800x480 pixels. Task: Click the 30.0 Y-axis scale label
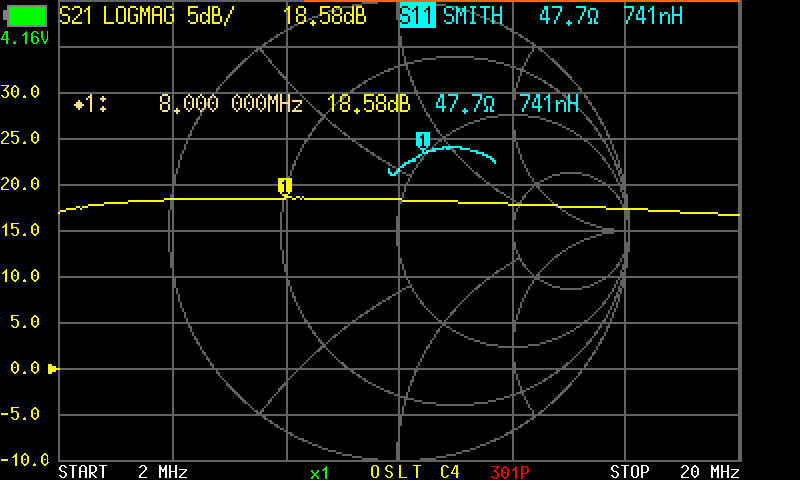click(x=20, y=92)
